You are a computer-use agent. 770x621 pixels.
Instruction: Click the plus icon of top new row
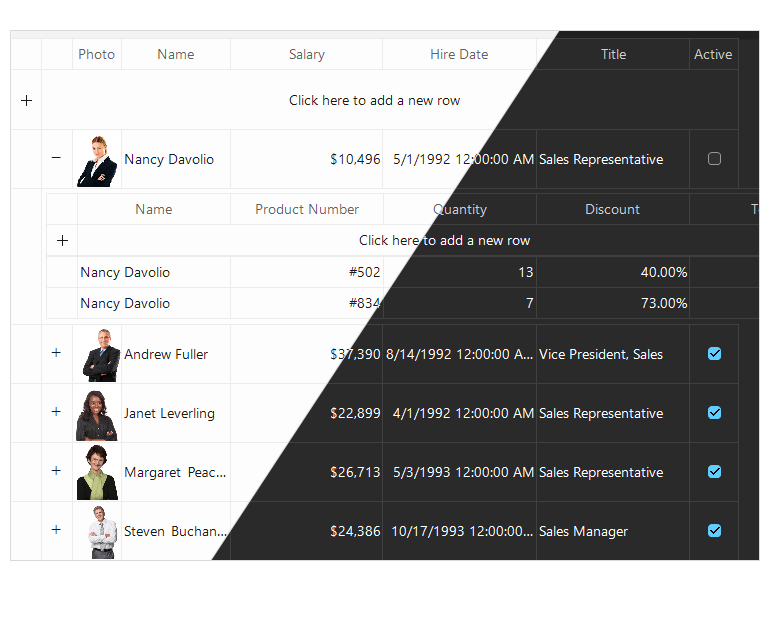click(x=27, y=101)
